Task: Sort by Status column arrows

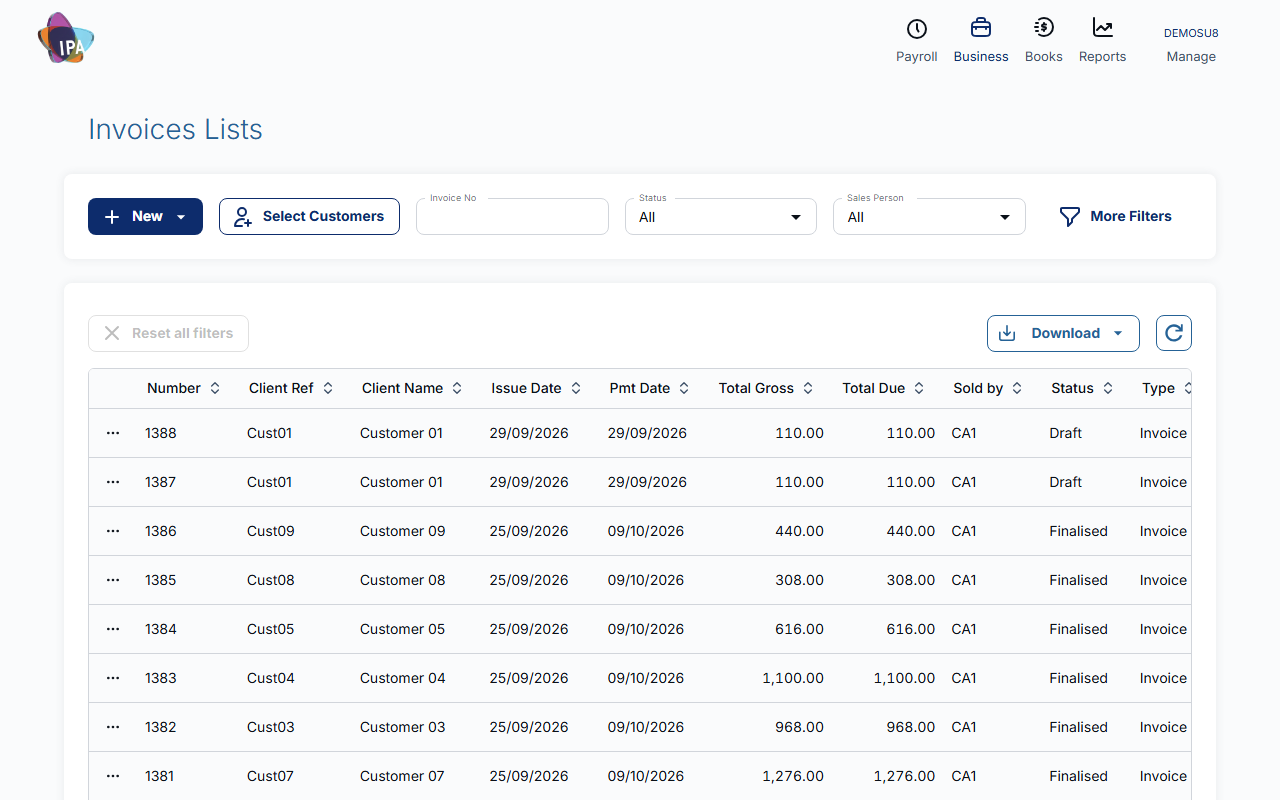Action: [x=1108, y=388]
